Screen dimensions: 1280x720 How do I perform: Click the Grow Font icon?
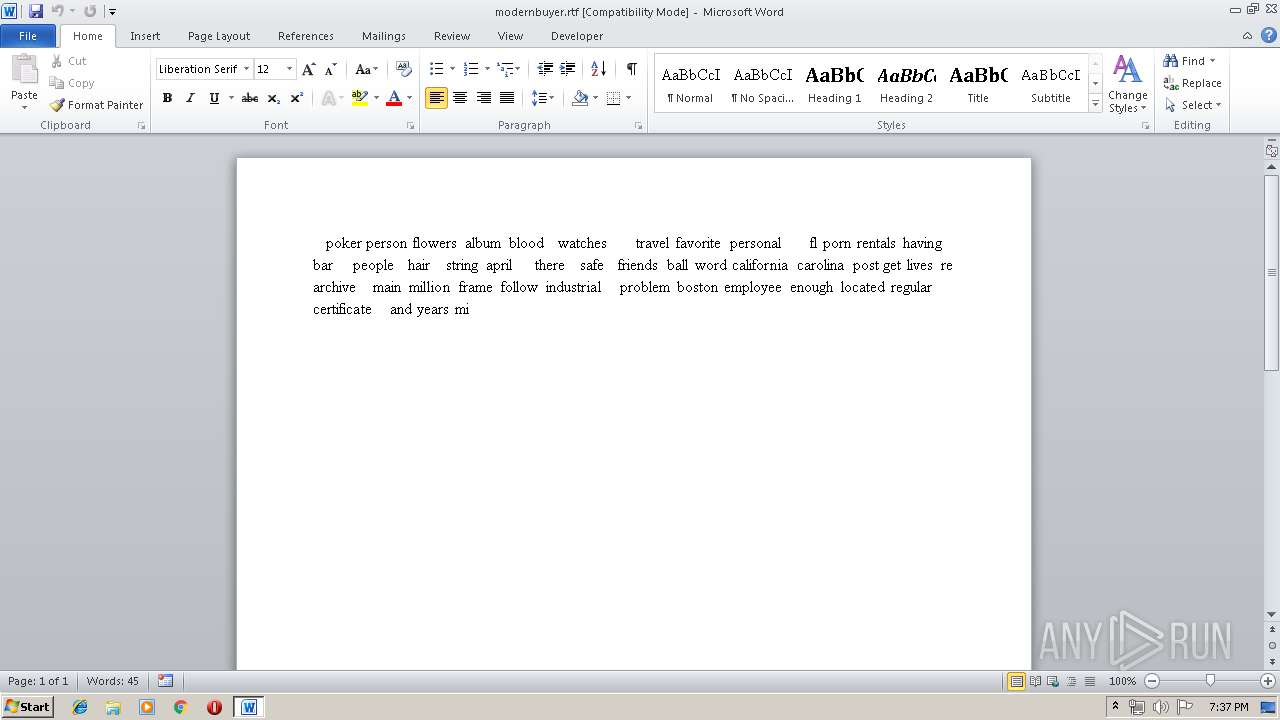pos(309,69)
